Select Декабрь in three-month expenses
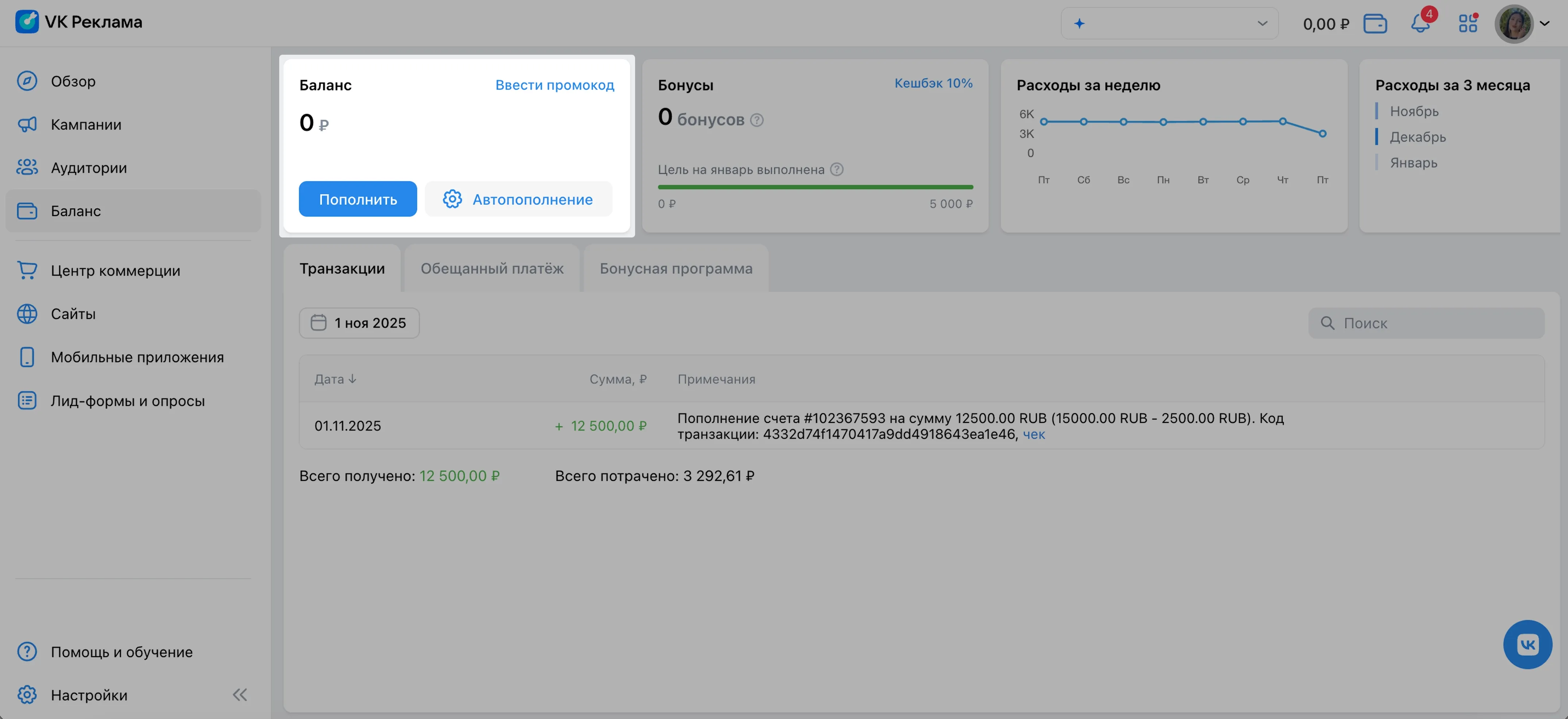This screenshot has width=1568, height=719. point(1418,138)
